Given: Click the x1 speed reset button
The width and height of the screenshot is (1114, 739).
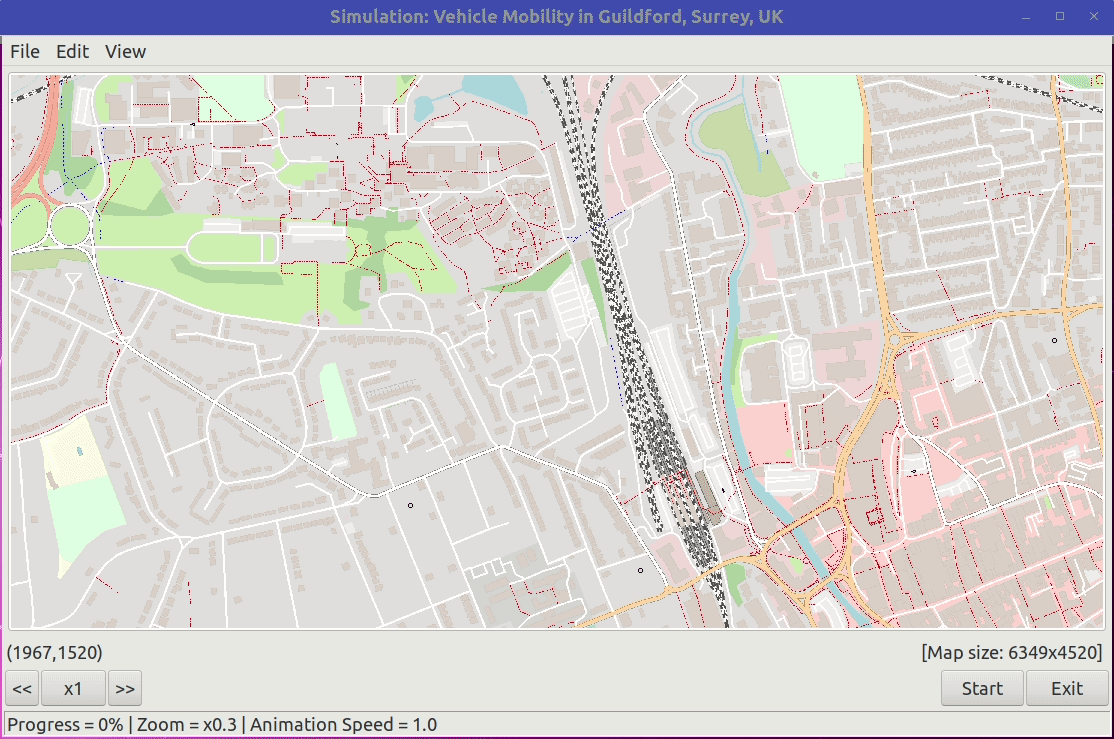Looking at the screenshot, I should (73, 689).
